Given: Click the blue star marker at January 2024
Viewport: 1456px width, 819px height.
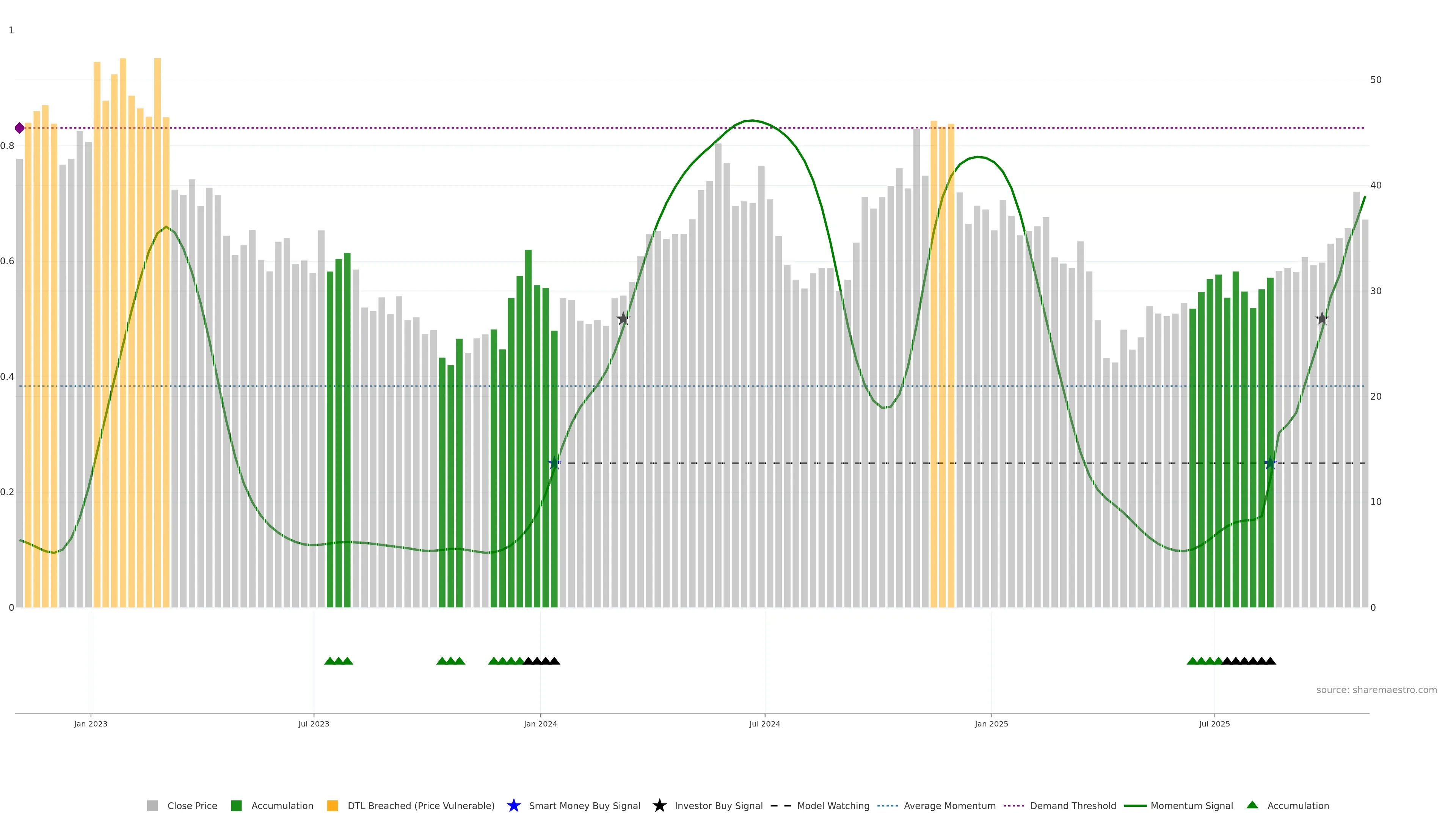Looking at the screenshot, I should [x=554, y=463].
